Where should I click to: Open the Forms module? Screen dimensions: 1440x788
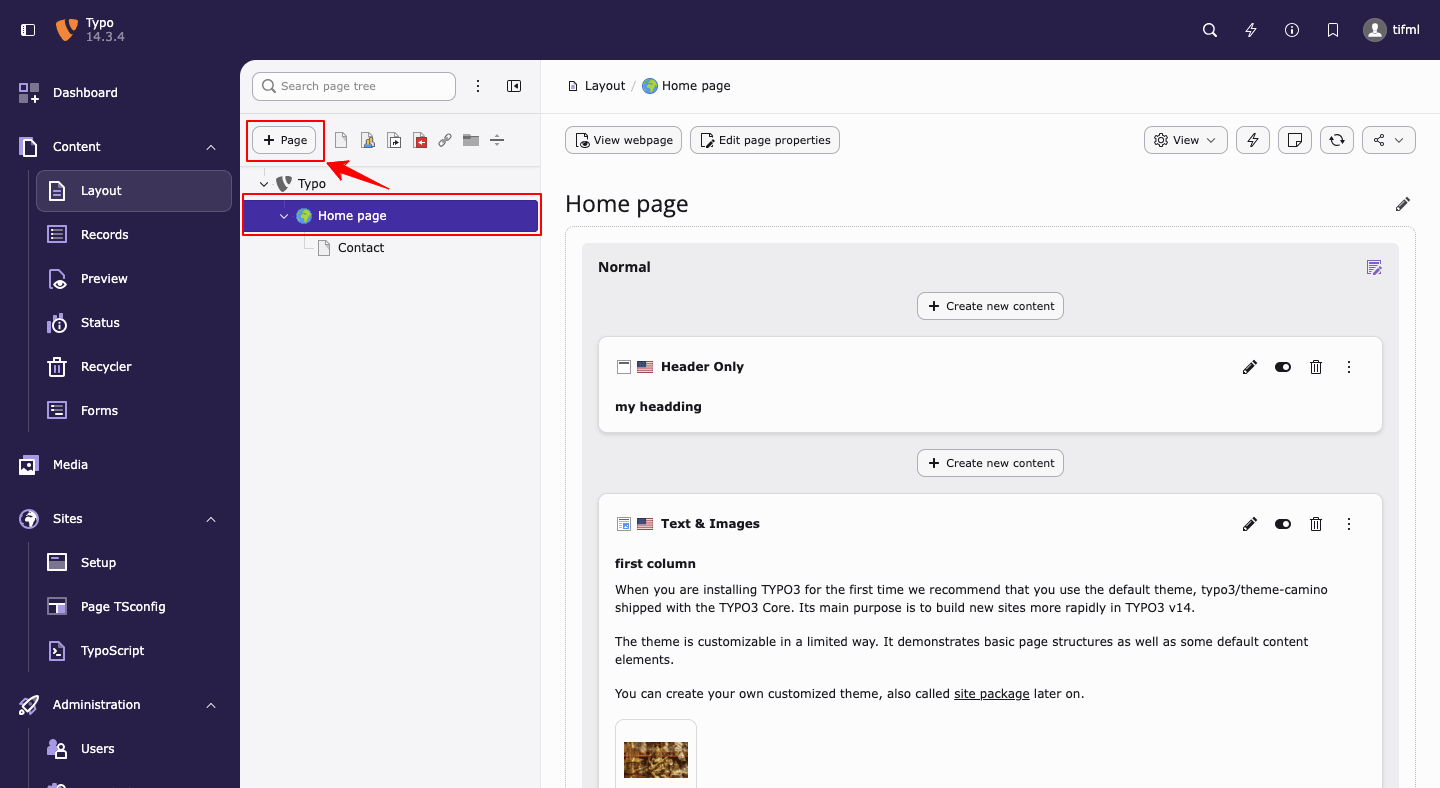pyautogui.click(x=134, y=411)
